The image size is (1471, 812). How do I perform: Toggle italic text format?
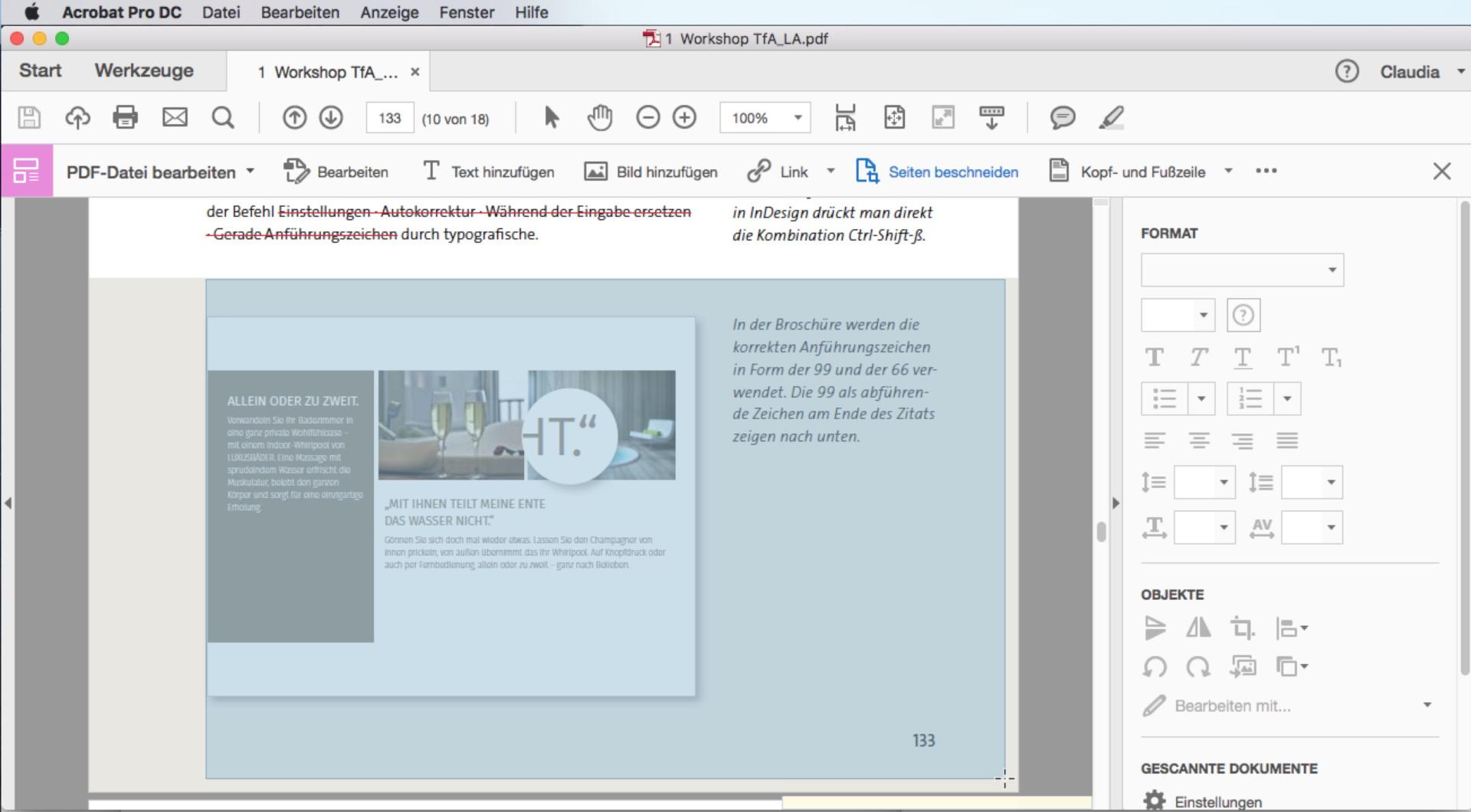[x=1199, y=357]
